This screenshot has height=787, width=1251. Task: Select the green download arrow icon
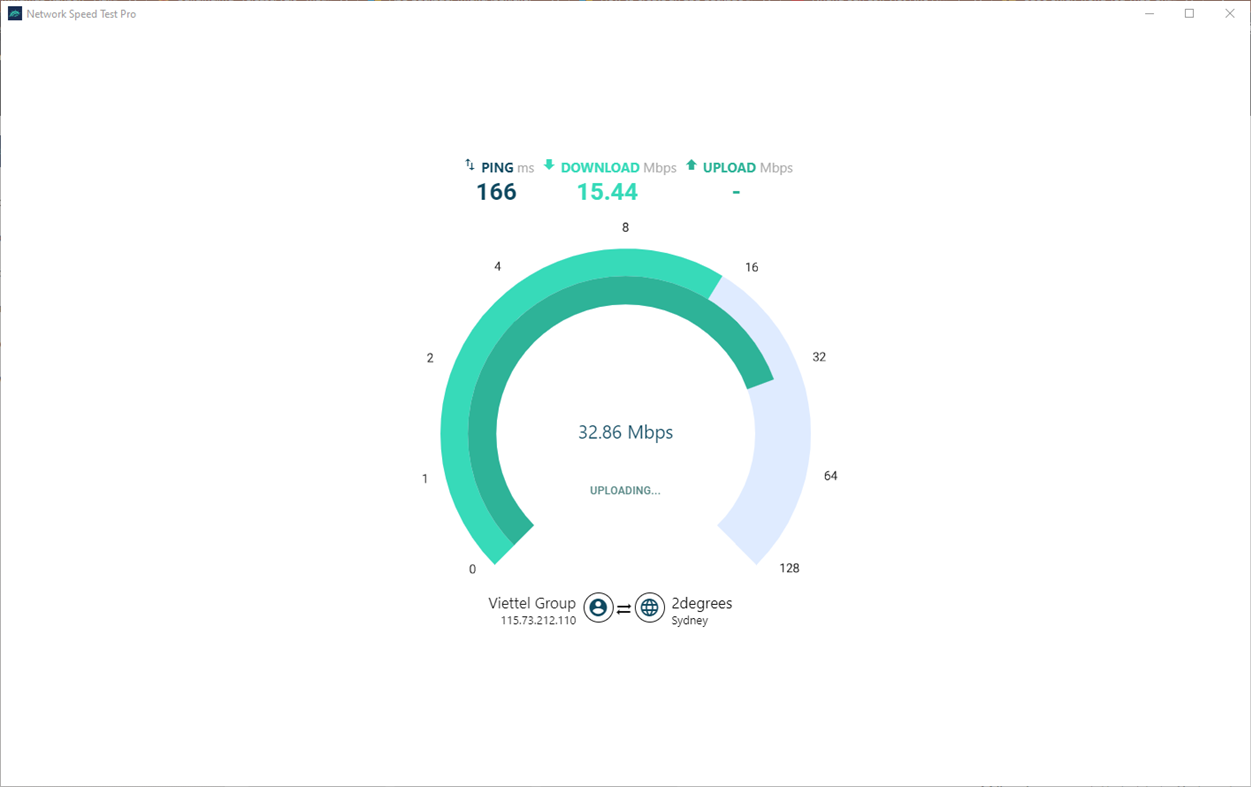(x=549, y=166)
